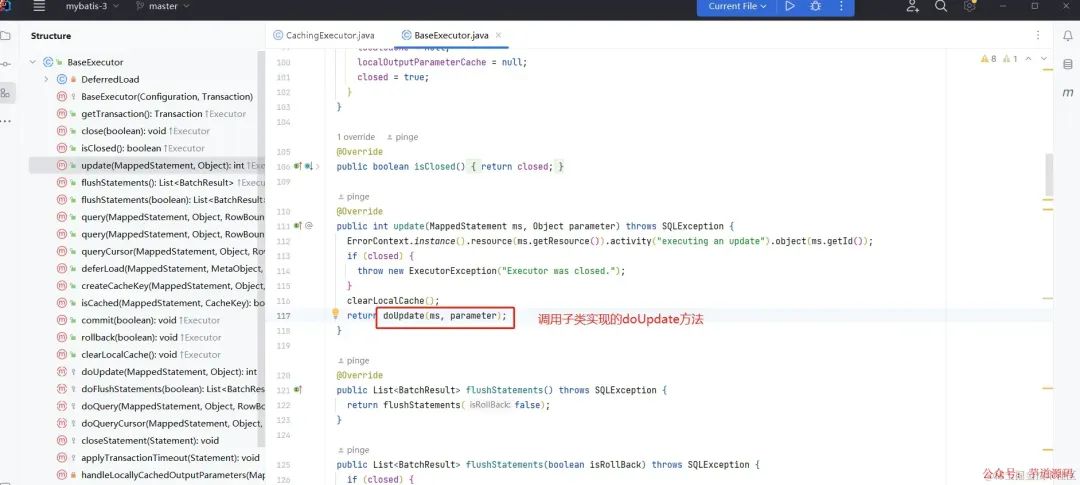Viewport: 1080px width, 485px height.
Task: Select flushStatements(): List<BatchResult> item
Action: [172, 183]
